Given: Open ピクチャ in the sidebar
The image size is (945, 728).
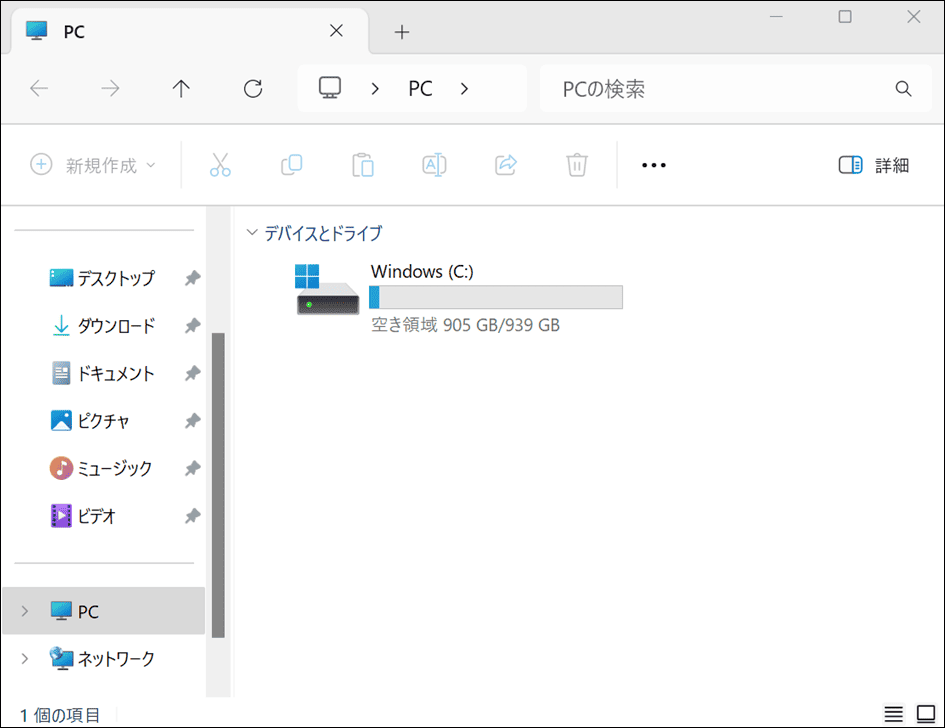Looking at the screenshot, I should point(90,421).
